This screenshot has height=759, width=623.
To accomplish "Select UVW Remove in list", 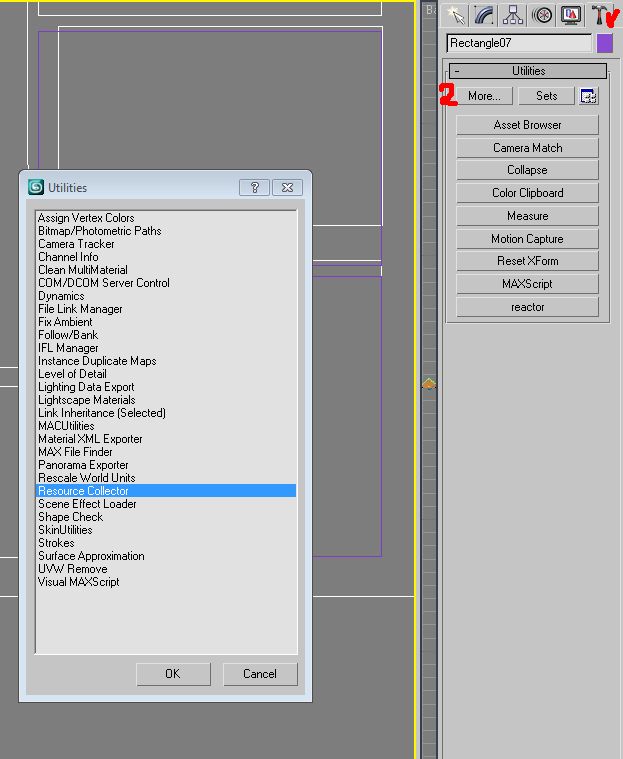I will (x=166, y=569).
